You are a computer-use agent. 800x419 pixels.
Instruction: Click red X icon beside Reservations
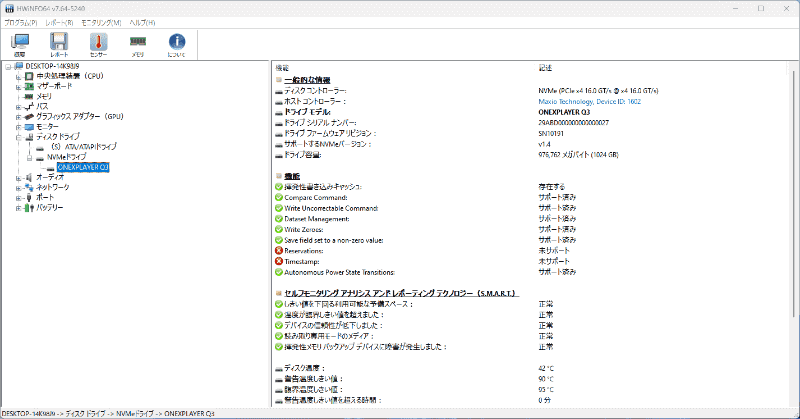coord(279,251)
